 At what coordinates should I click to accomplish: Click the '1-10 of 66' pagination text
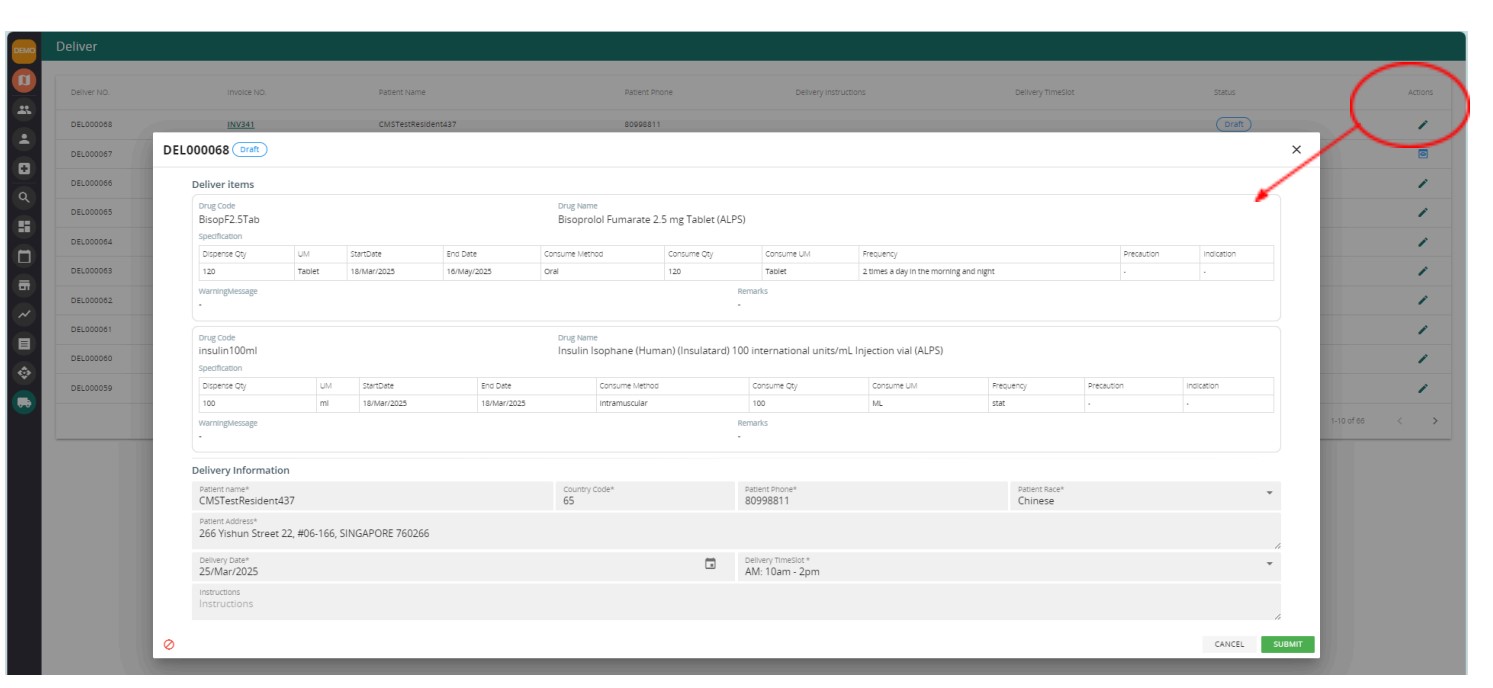tap(1347, 421)
